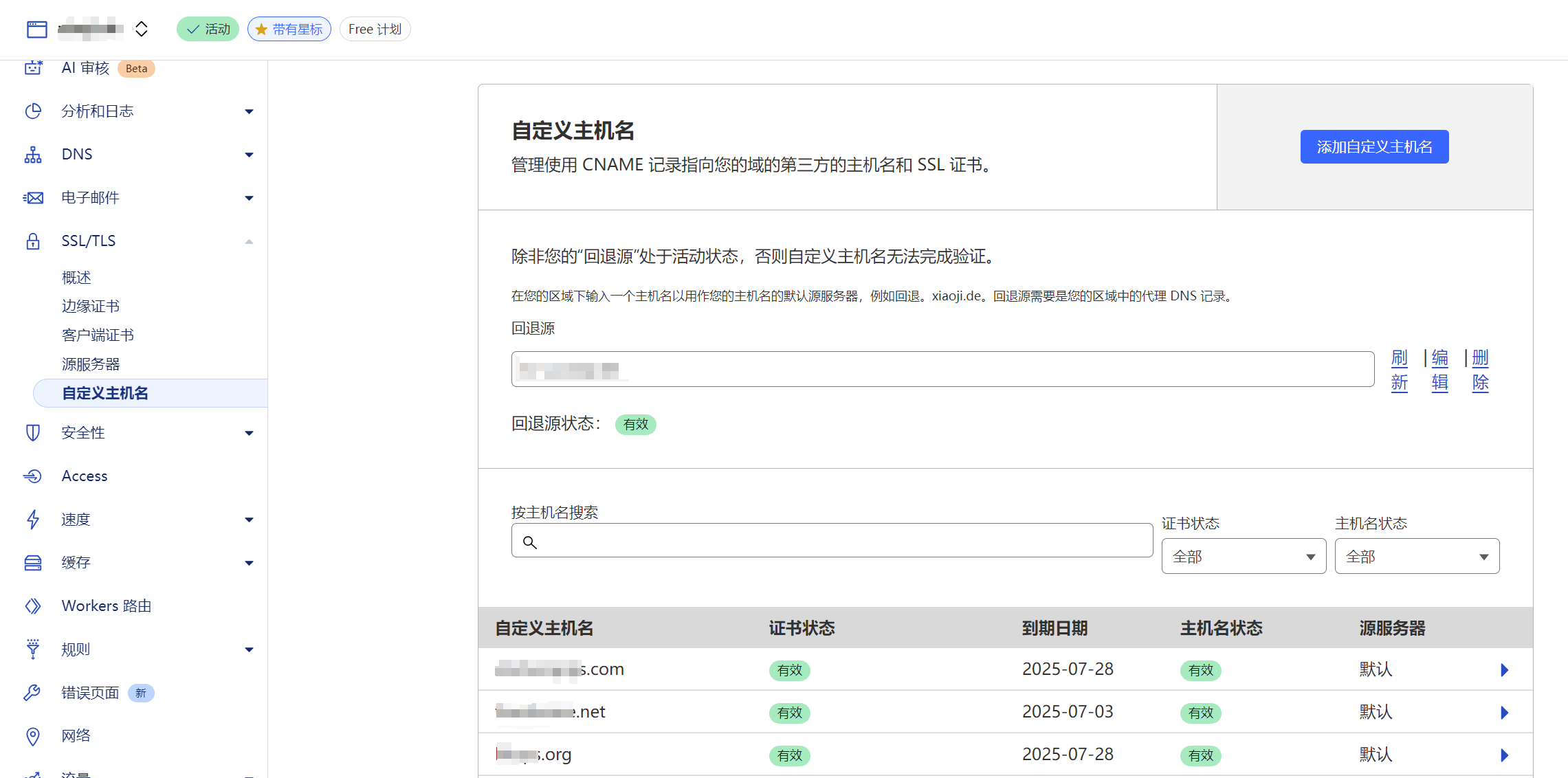Click the email envelope icon
The height and width of the screenshot is (778, 1568).
coord(33,198)
